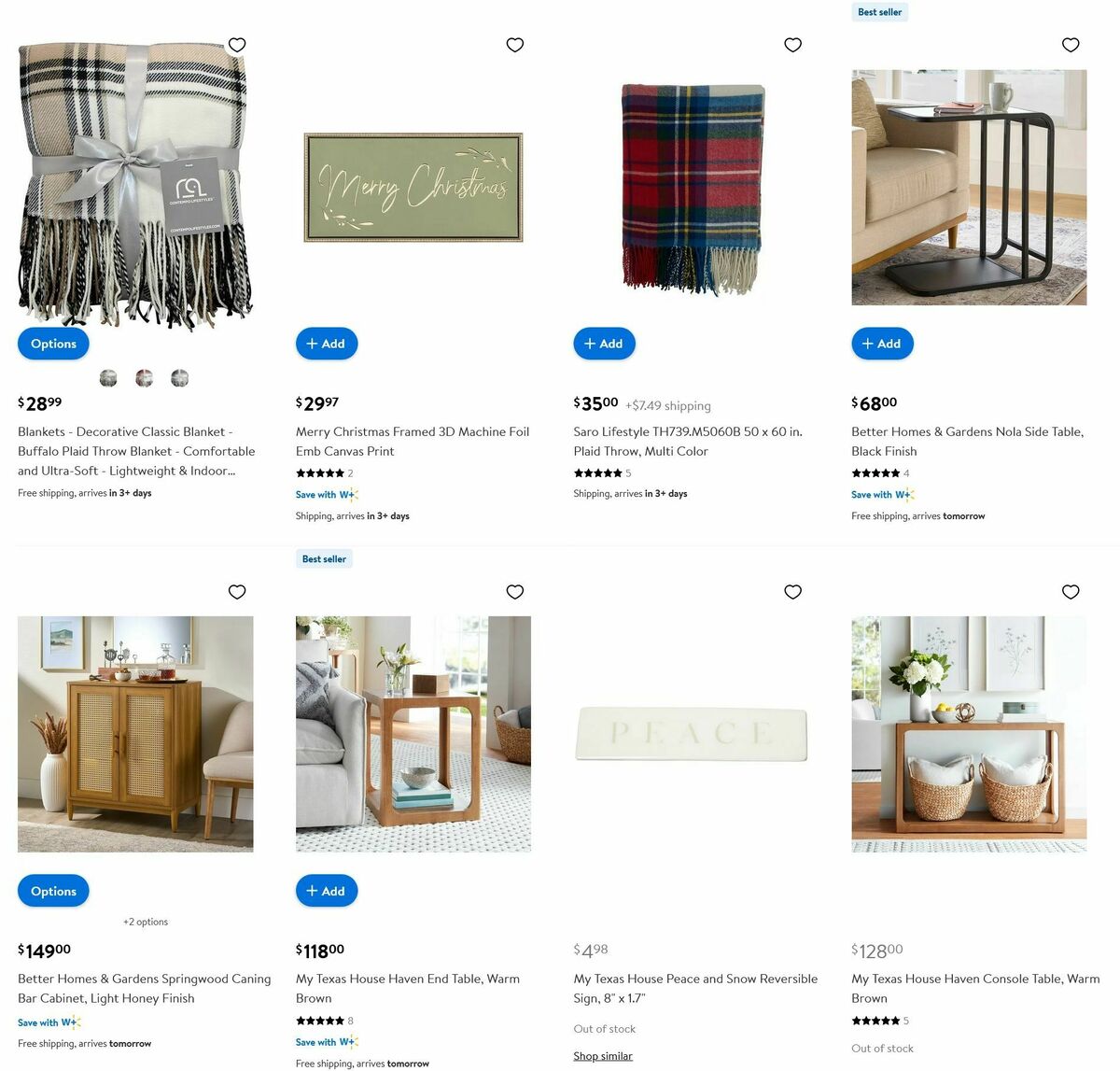Viewport: 1120px width, 1071px height.
Task: Choose the middle reddish blanket swatch
Action: point(144,378)
